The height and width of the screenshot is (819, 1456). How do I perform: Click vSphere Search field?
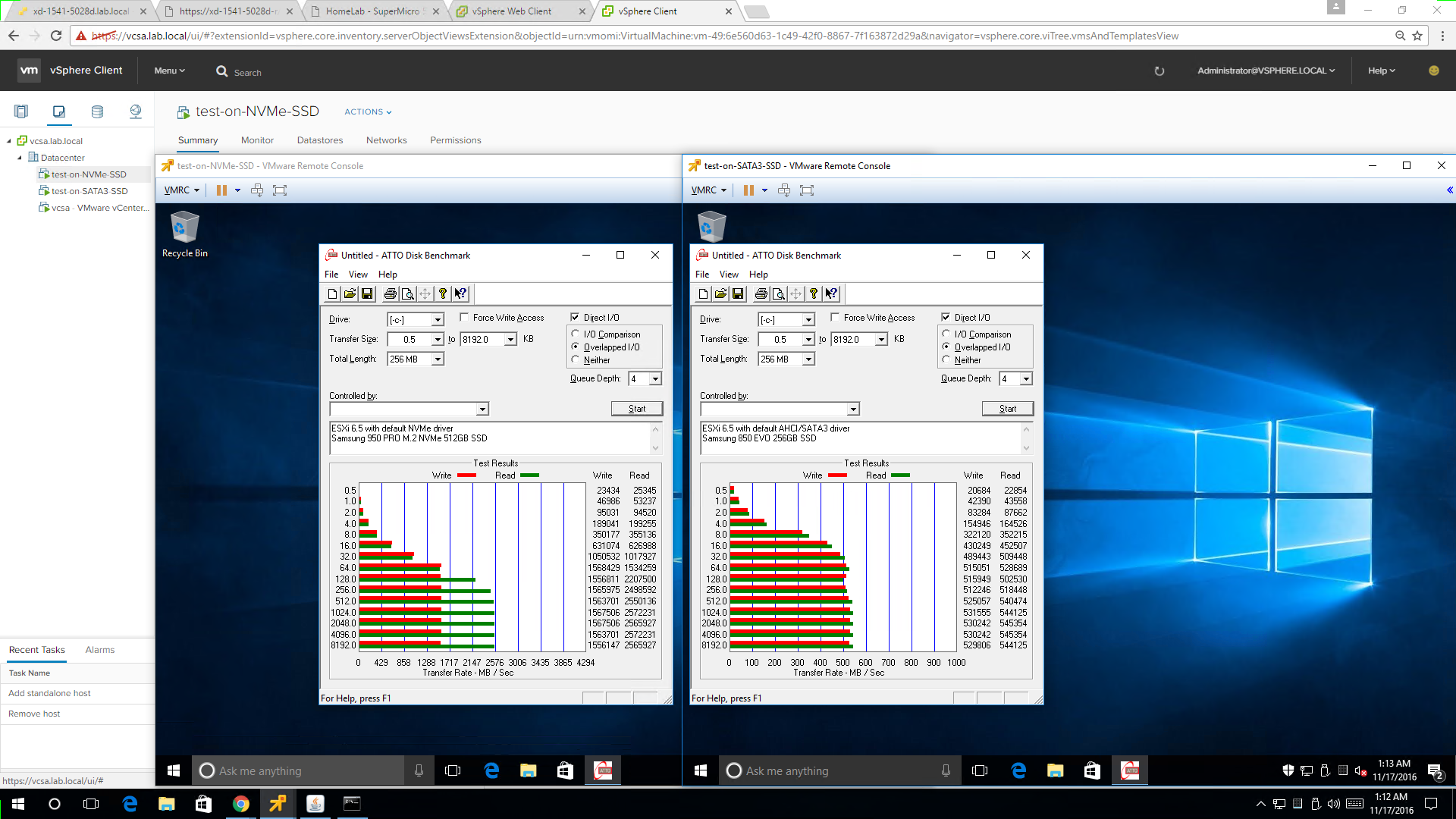tap(248, 73)
